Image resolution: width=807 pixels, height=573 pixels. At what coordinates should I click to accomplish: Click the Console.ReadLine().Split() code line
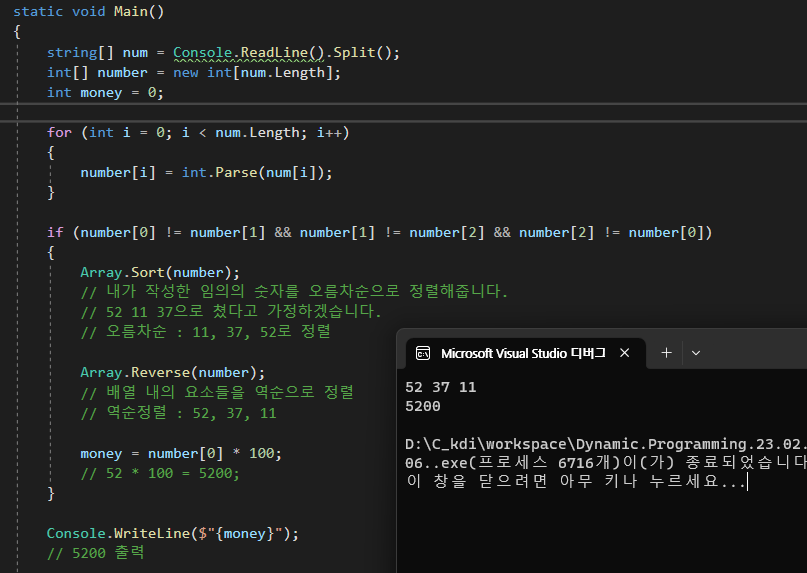[223, 53]
